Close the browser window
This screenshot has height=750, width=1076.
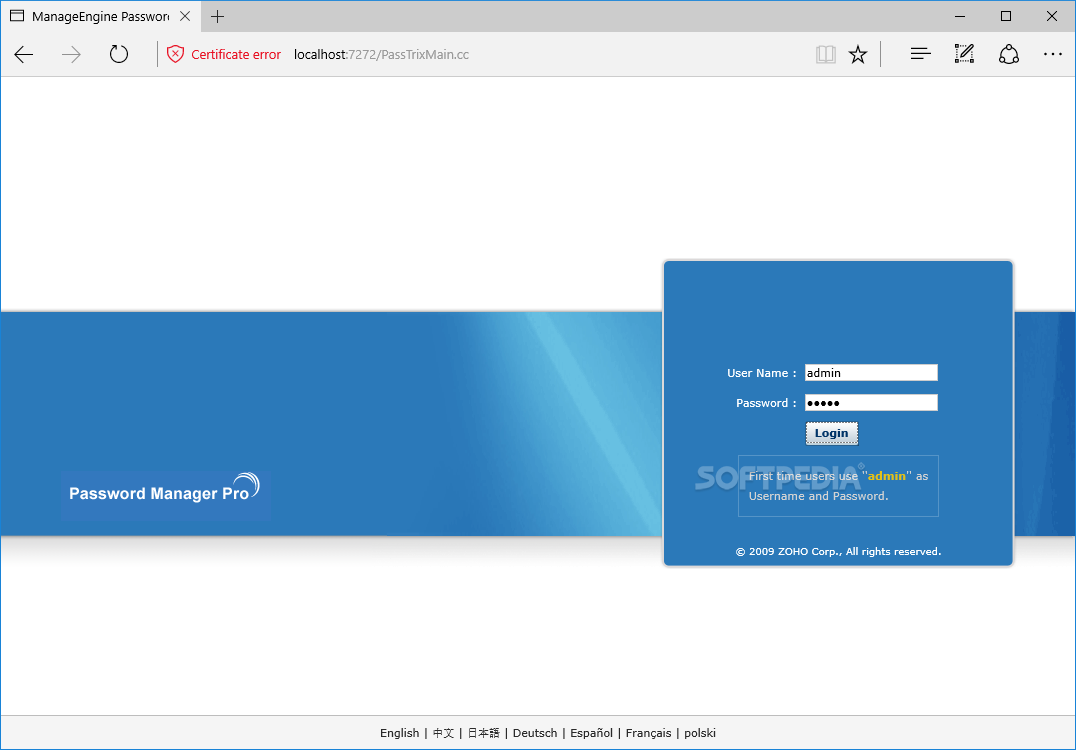pyautogui.click(x=1052, y=16)
